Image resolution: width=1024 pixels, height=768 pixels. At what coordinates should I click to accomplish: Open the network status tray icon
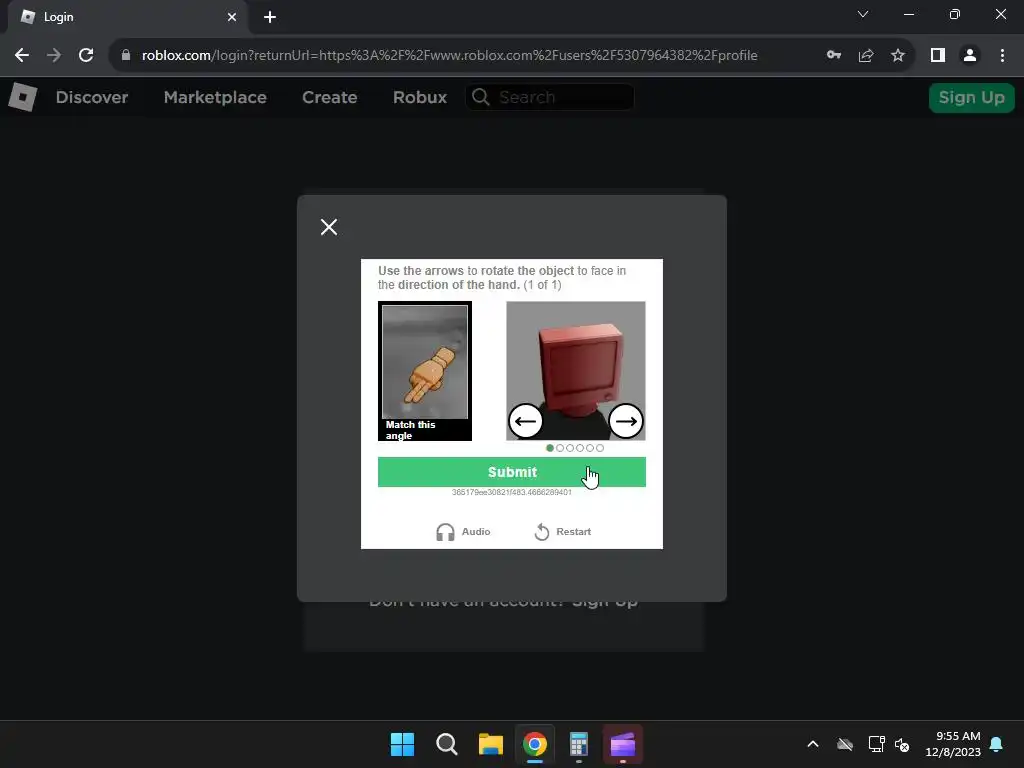pos(876,744)
